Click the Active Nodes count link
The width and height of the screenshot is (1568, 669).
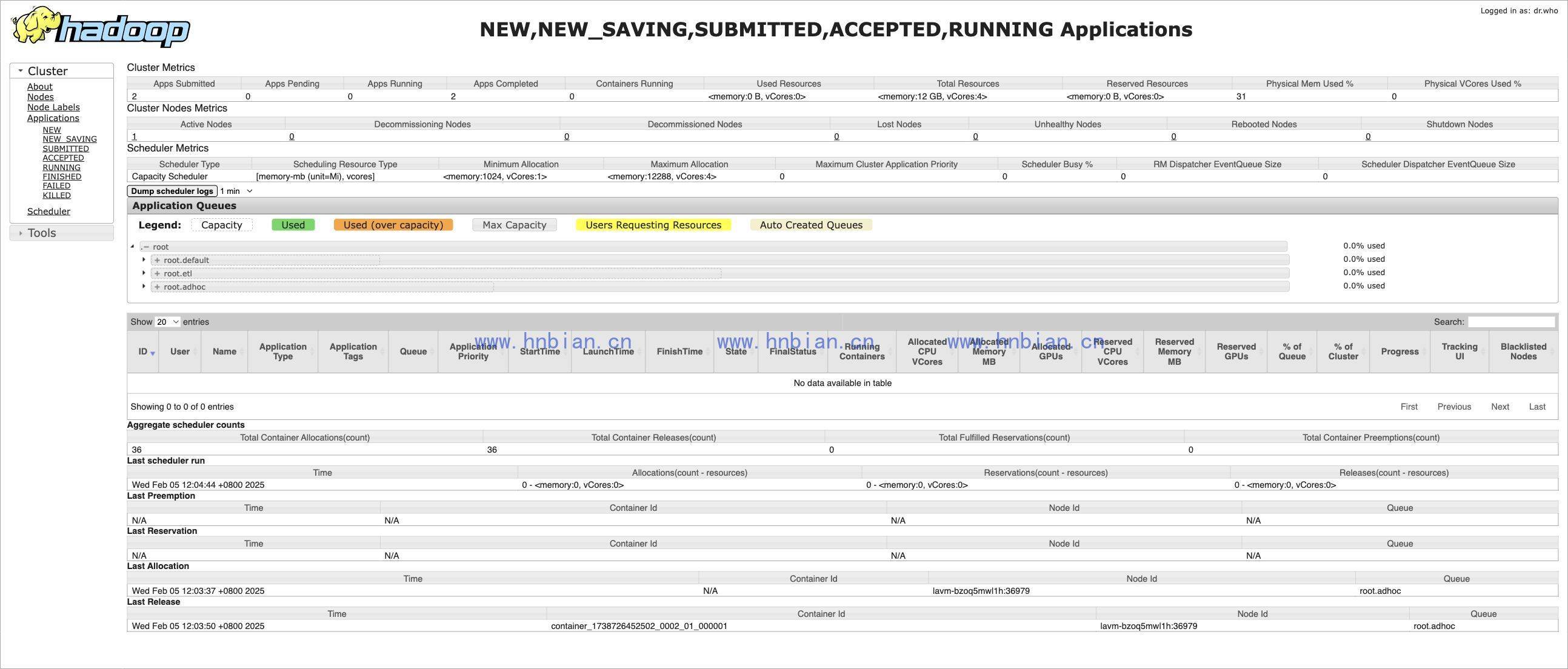coord(135,136)
